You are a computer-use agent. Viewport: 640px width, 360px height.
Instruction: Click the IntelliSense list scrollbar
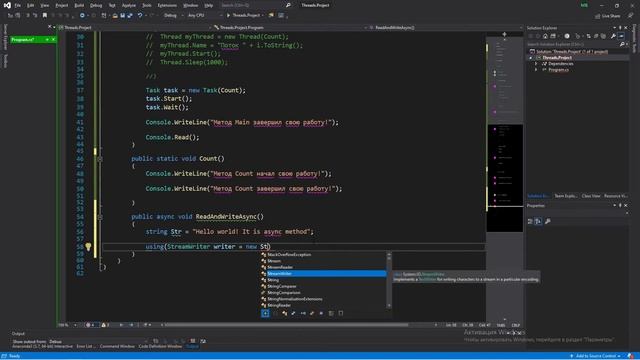(x=389, y=280)
